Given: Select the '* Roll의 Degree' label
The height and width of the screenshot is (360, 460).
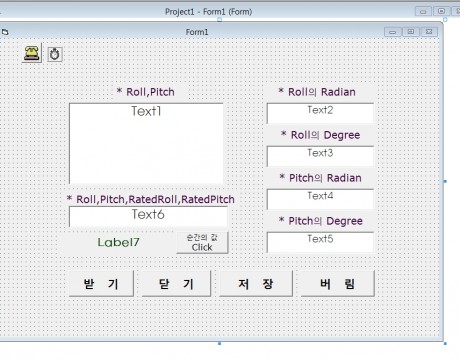Looking at the screenshot, I should point(320,135).
